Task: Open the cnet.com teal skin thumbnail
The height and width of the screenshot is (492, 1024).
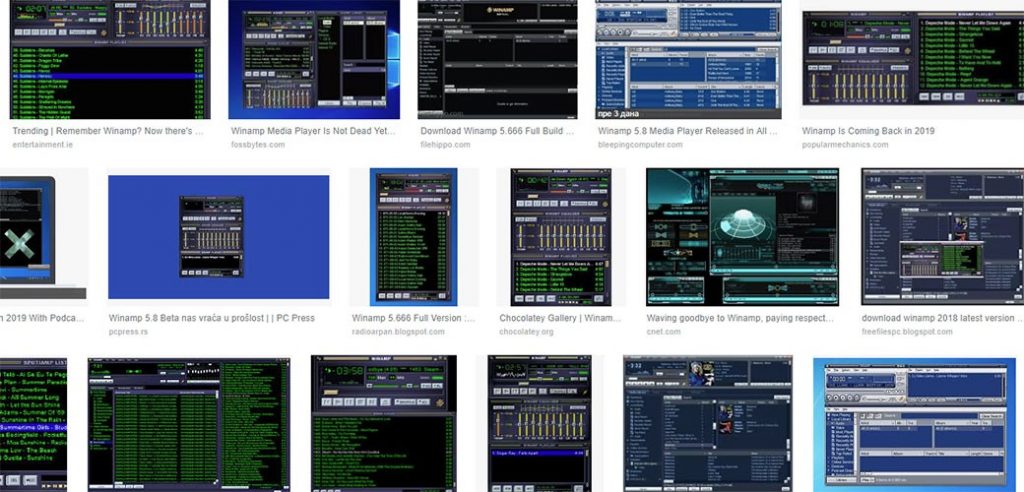Action: [743, 237]
